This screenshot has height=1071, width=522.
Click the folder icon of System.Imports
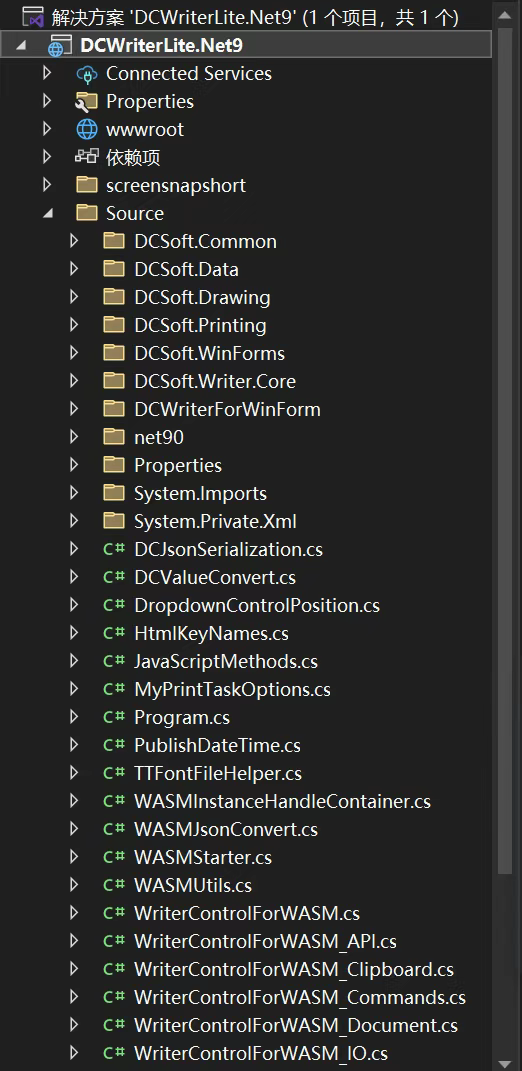[114, 493]
